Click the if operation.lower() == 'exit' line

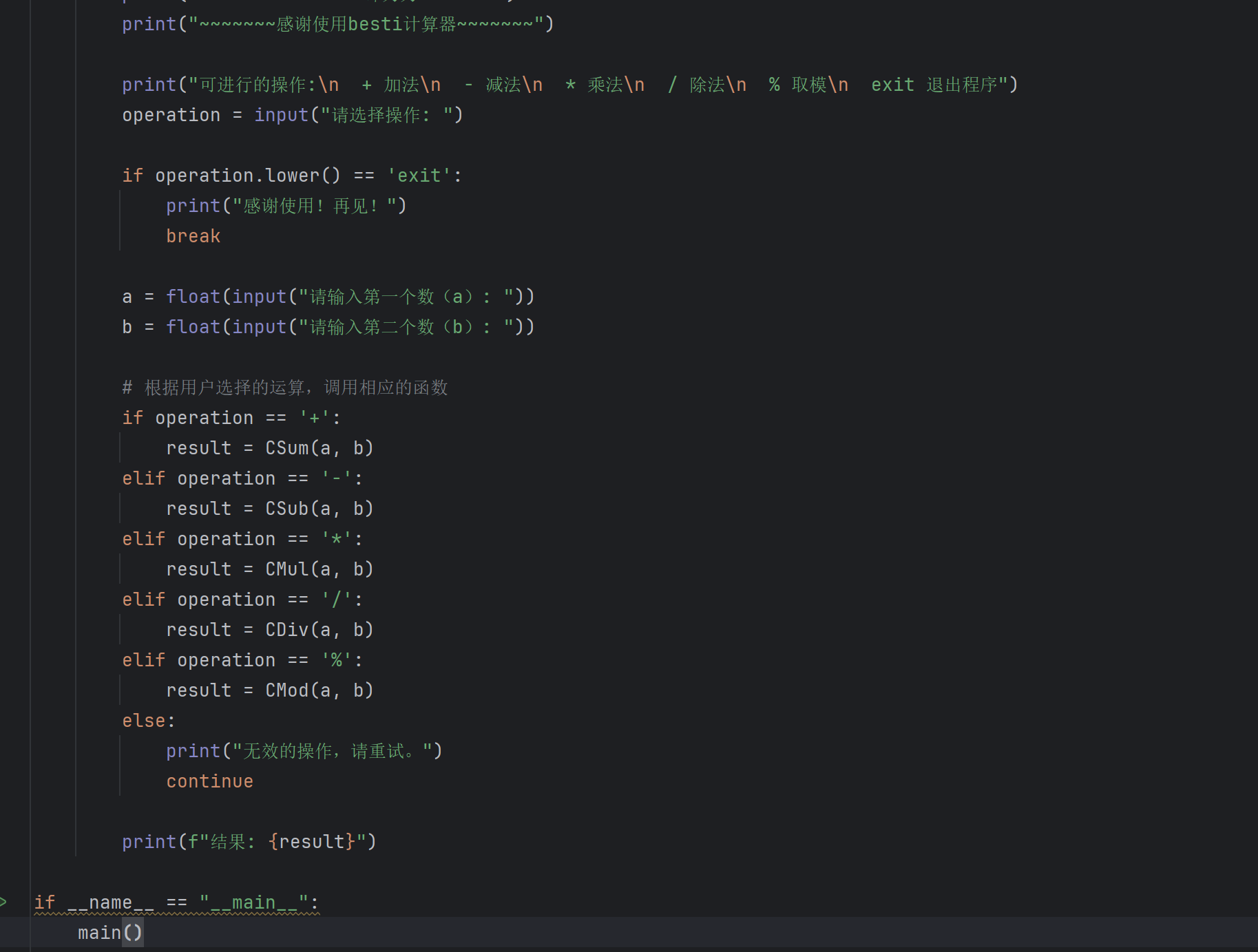[x=292, y=176]
